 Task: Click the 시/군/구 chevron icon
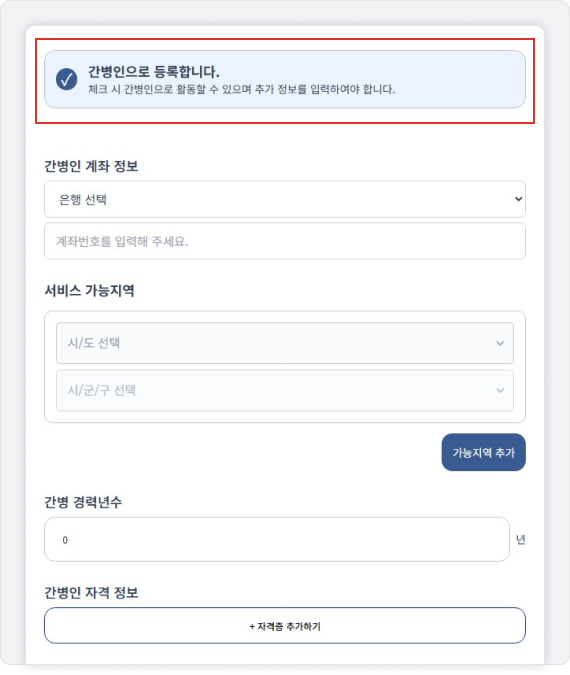[500, 390]
